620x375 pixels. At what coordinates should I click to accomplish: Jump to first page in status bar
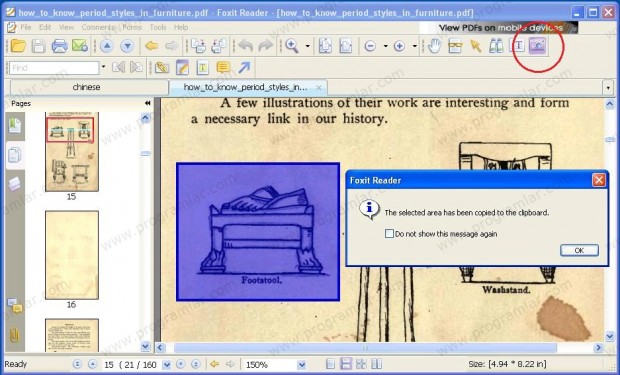pos(78,364)
